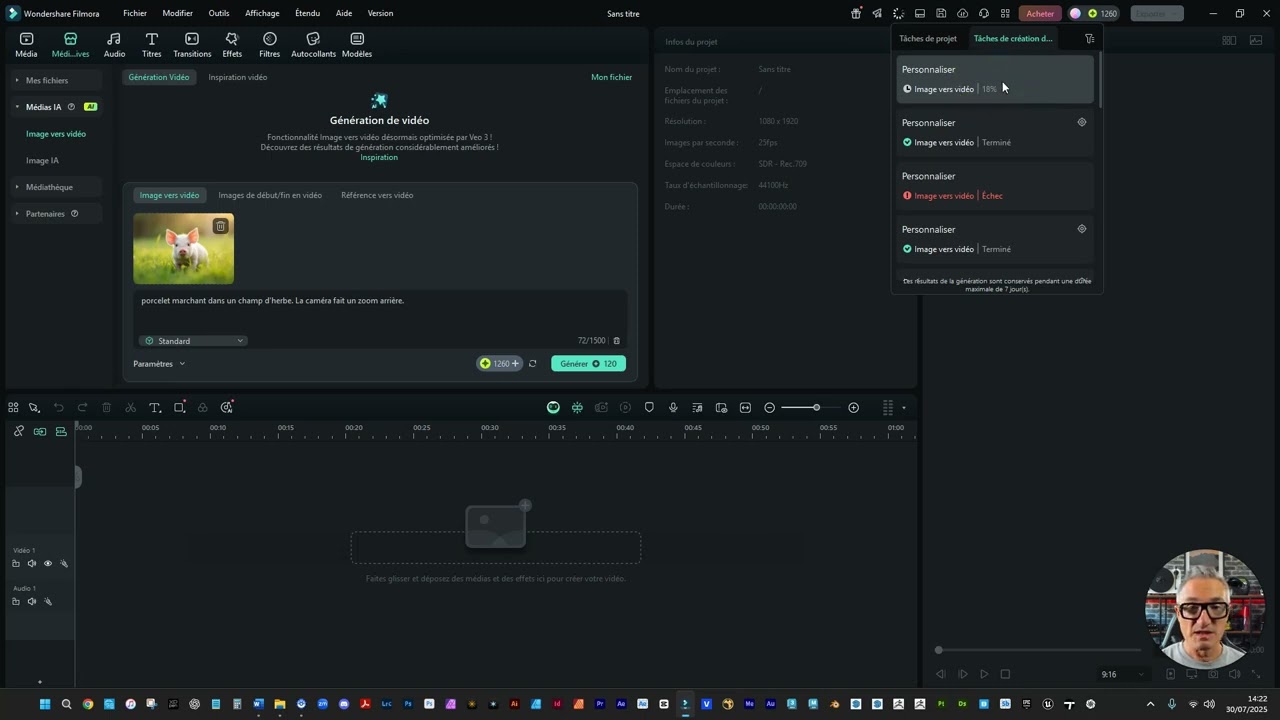The height and width of the screenshot is (720, 1280).
Task: Click the shield marker icon in the timeline toolbar
Action: tap(649, 407)
